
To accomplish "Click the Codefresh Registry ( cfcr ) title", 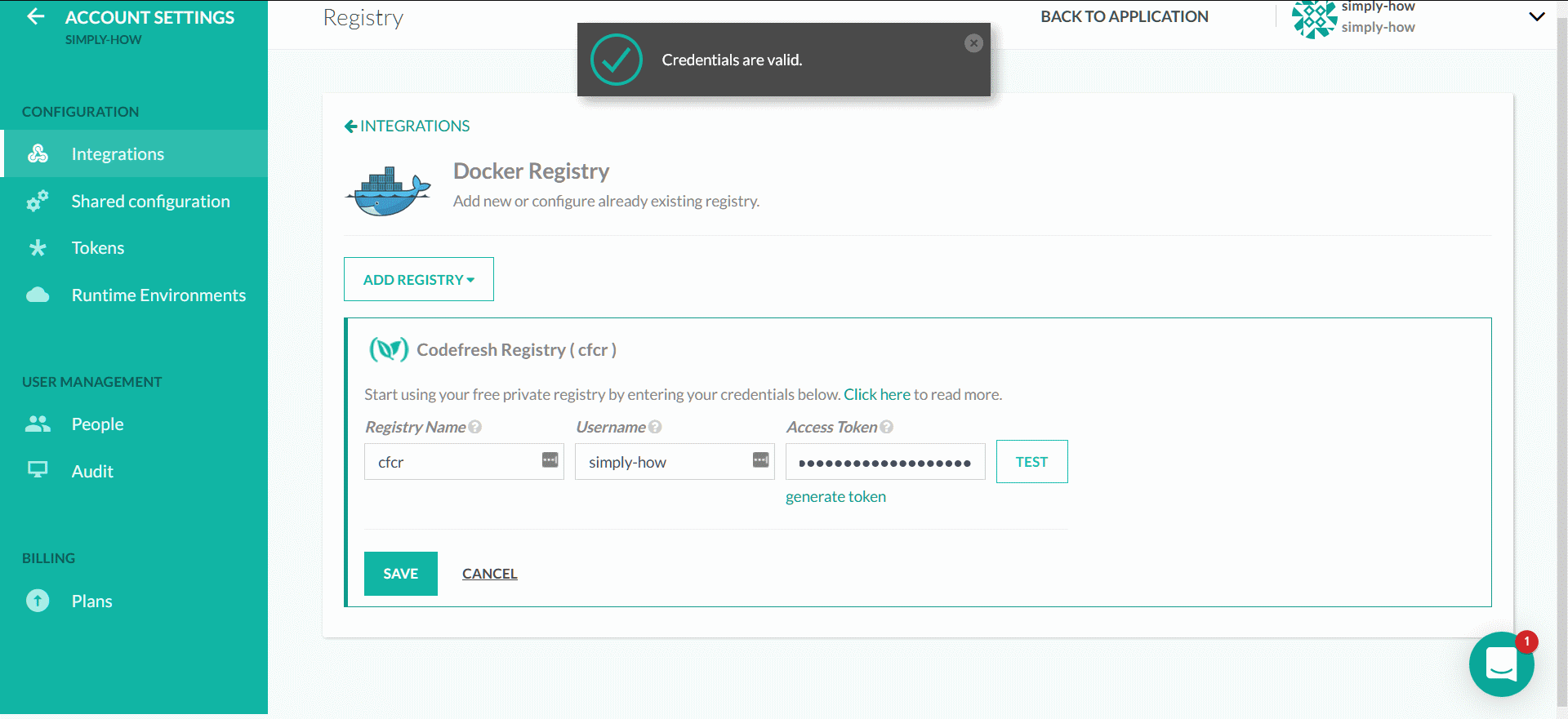I will tap(516, 349).
